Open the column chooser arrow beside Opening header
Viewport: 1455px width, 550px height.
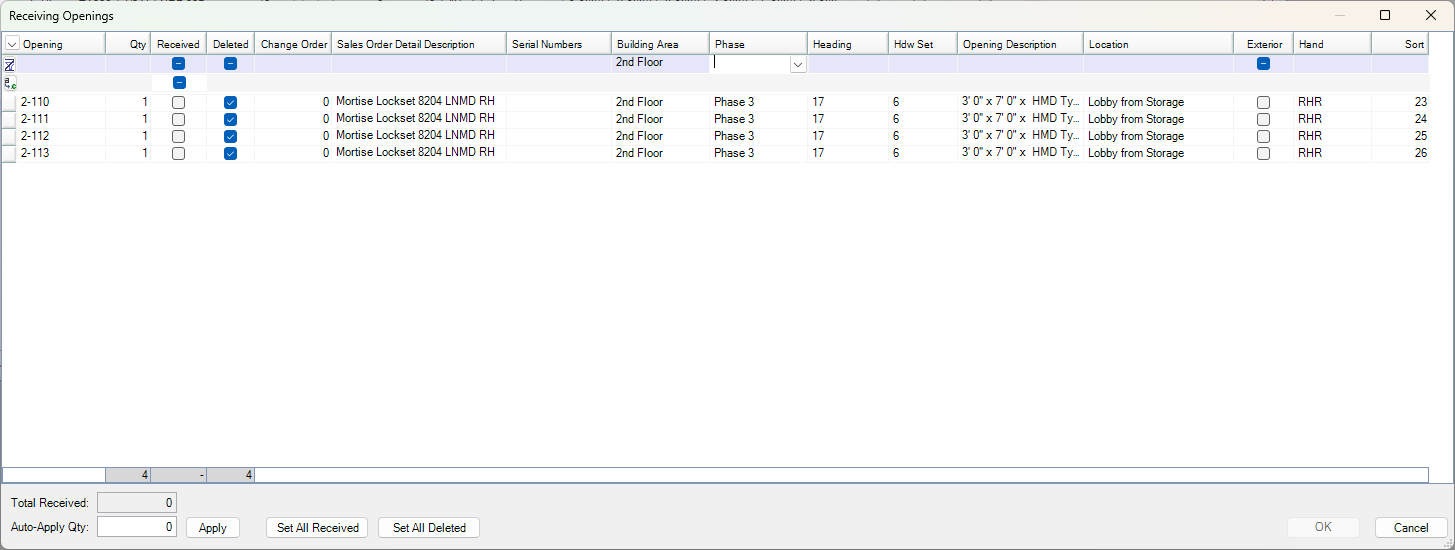click(x=12, y=44)
